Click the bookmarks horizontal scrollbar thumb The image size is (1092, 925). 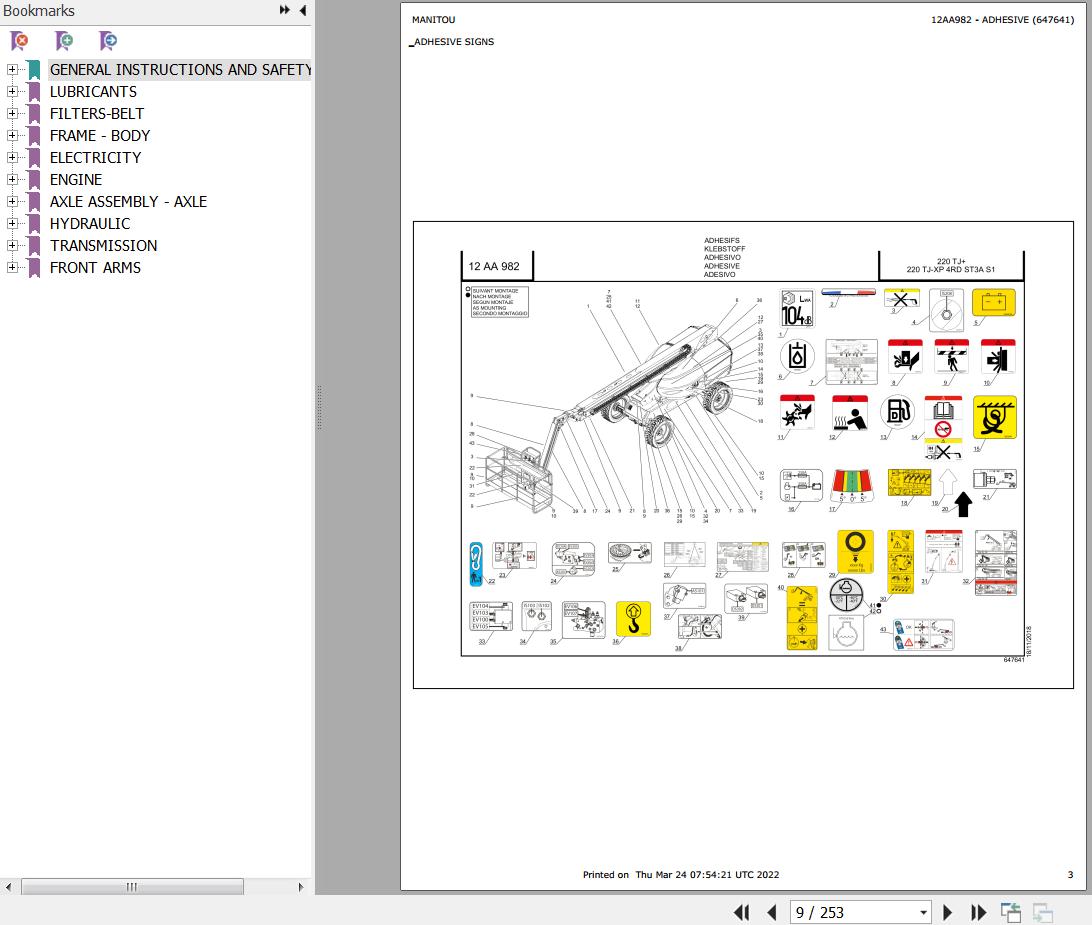[x=132, y=887]
